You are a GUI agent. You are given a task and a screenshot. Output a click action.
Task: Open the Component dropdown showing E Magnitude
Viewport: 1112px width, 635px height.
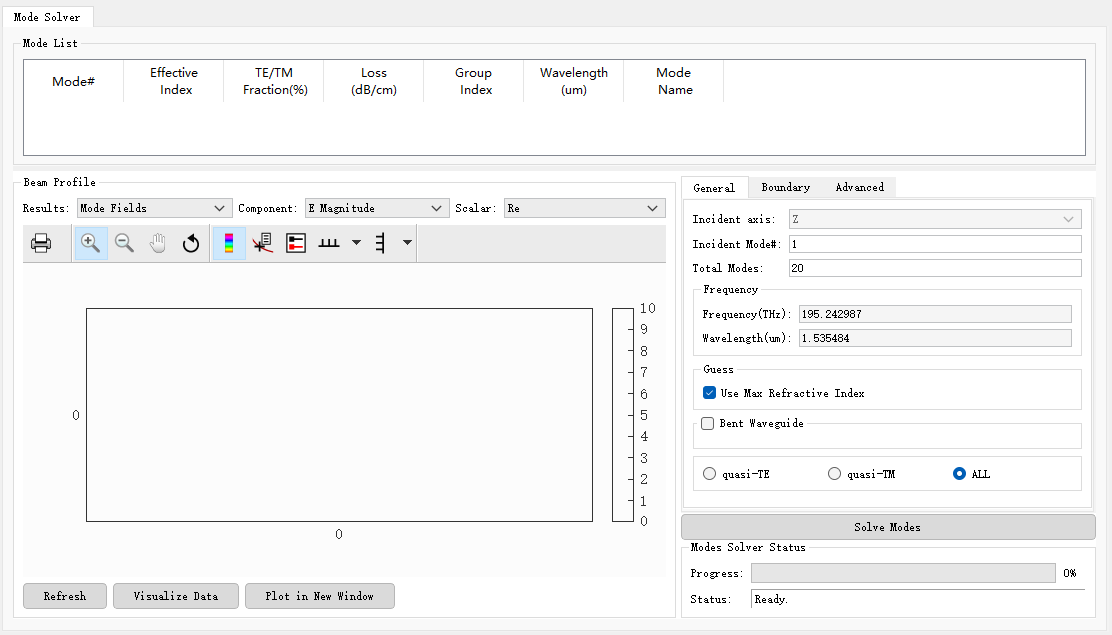click(x=377, y=208)
